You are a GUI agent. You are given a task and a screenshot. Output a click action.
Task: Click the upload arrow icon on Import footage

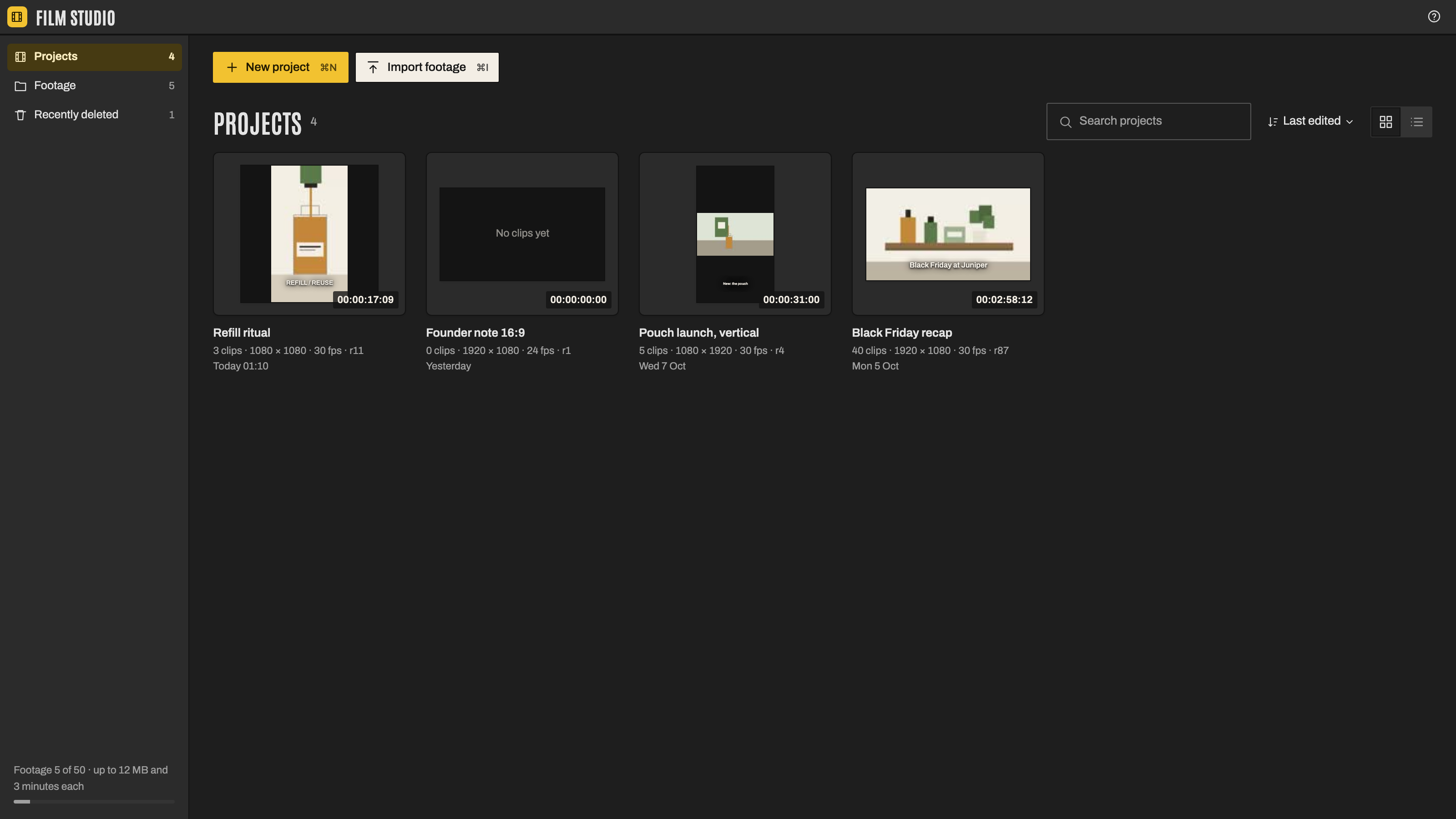point(373,67)
